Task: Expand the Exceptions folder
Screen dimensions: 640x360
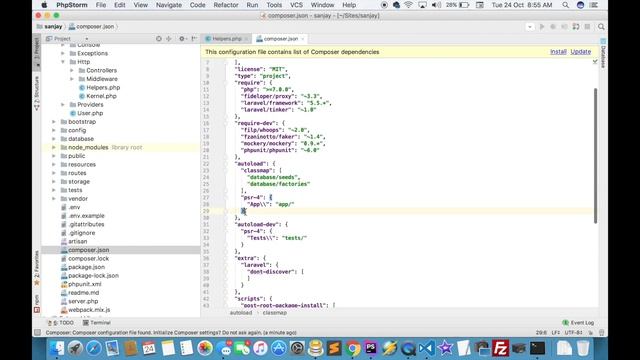Action: coord(63,53)
